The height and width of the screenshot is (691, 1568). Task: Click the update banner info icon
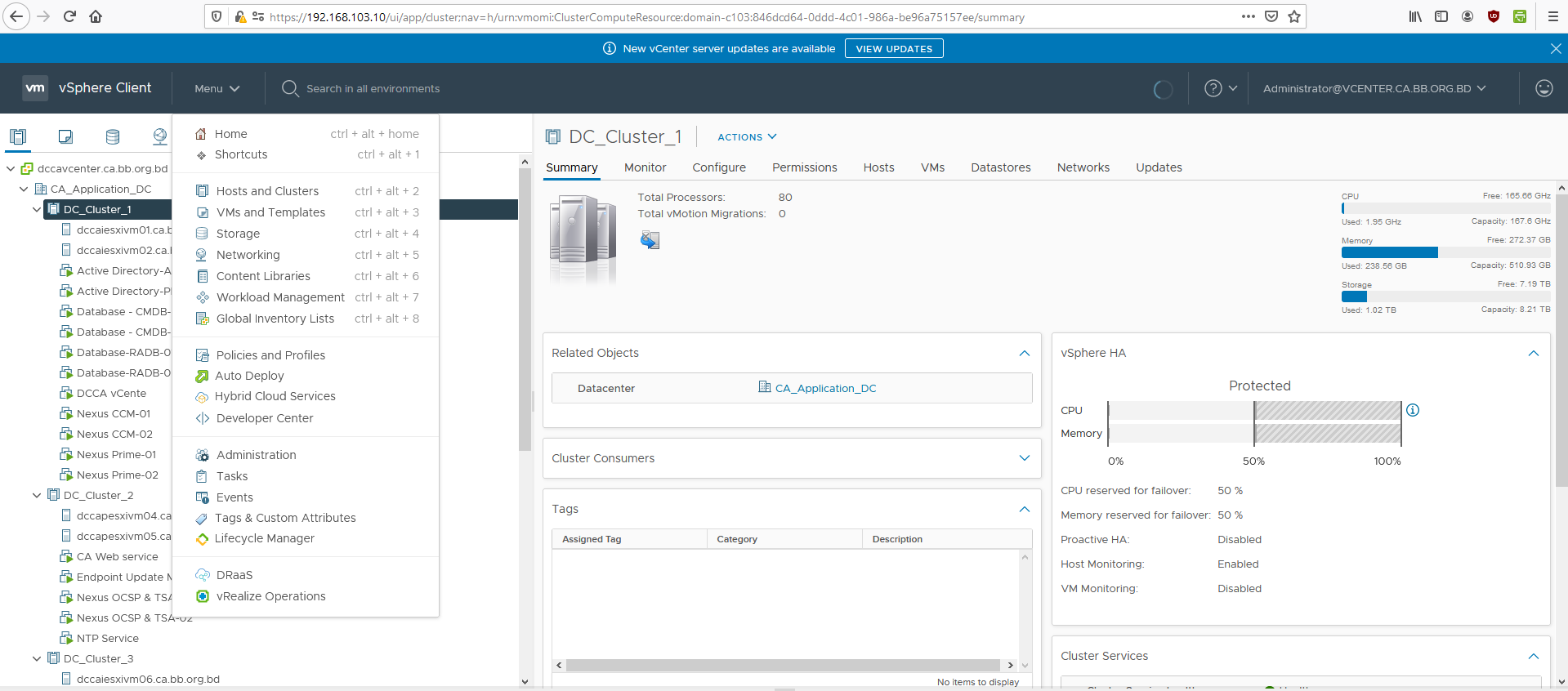610,49
